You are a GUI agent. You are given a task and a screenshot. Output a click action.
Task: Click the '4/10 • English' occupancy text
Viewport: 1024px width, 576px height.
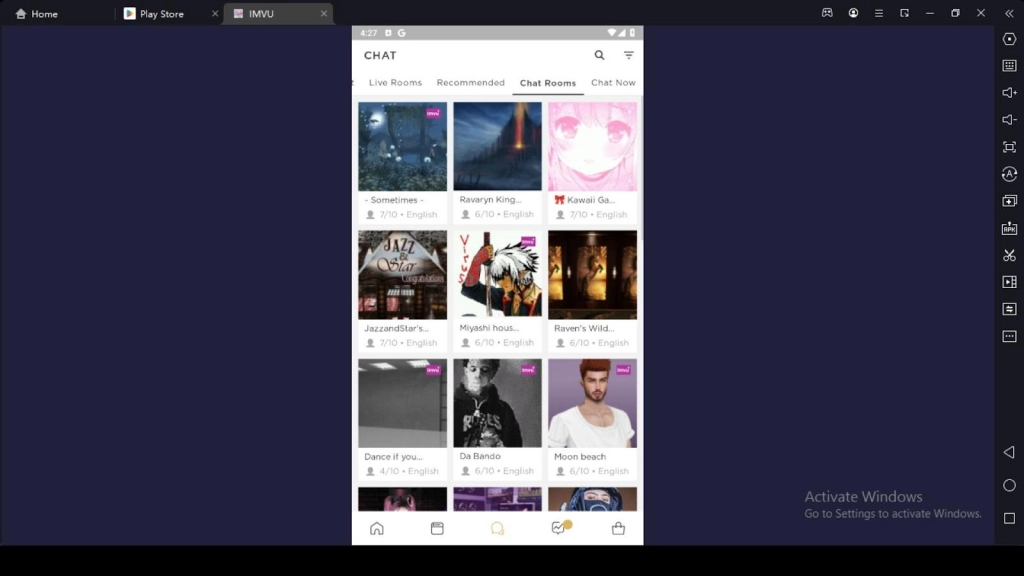coord(409,471)
